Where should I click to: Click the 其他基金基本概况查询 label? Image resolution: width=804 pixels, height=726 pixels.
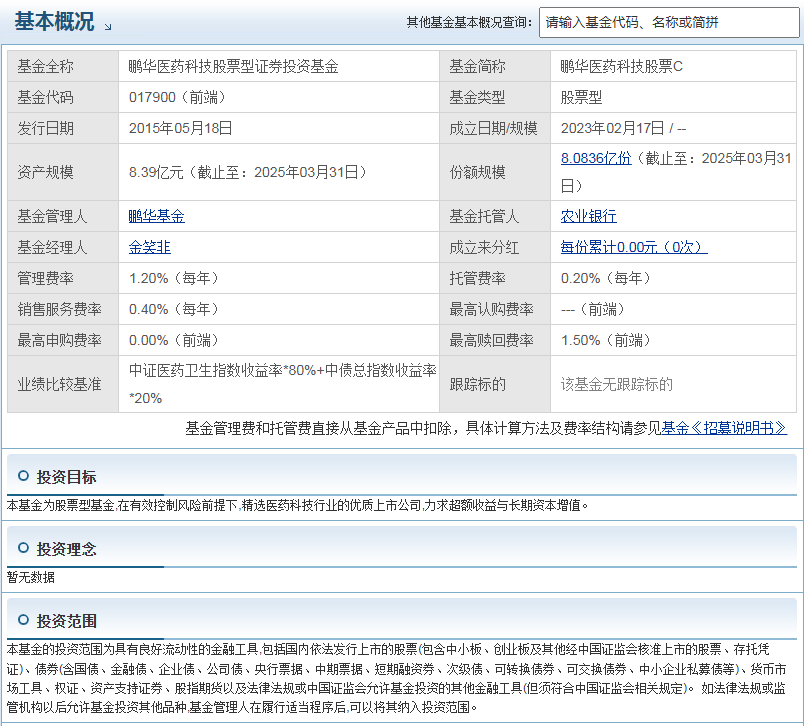pos(470,23)
